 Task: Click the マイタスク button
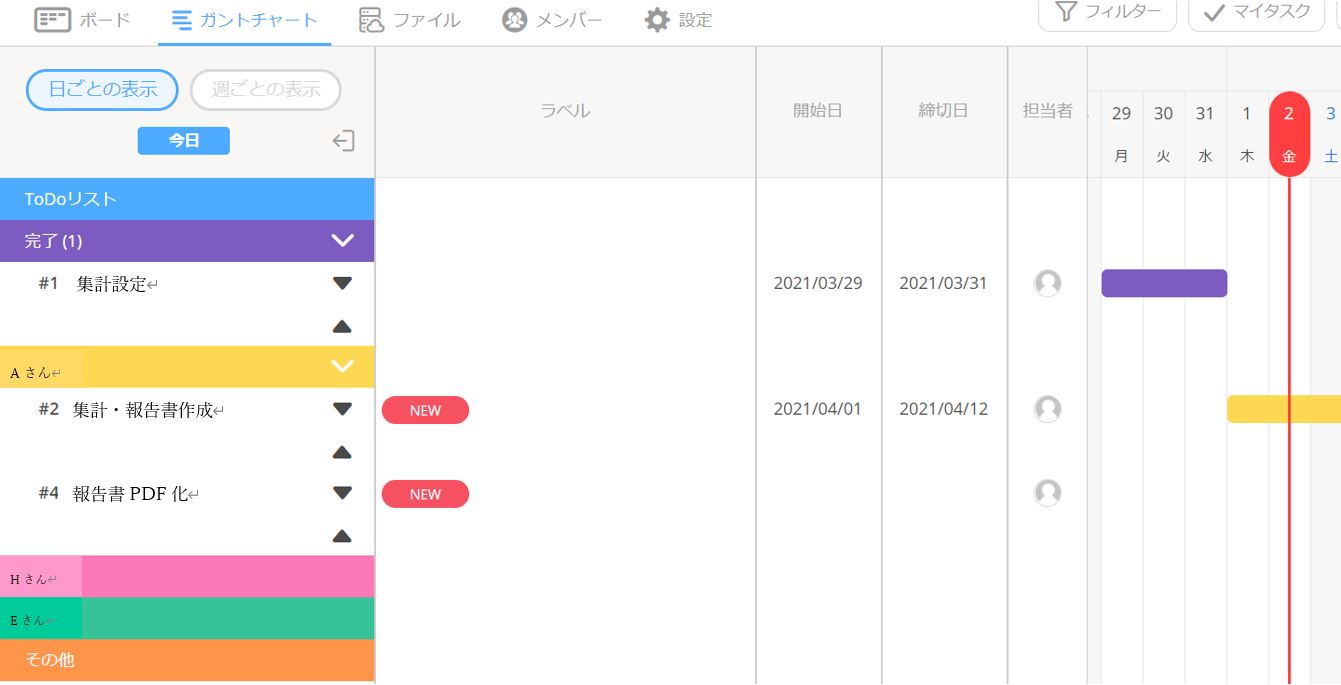point(1256,14)
